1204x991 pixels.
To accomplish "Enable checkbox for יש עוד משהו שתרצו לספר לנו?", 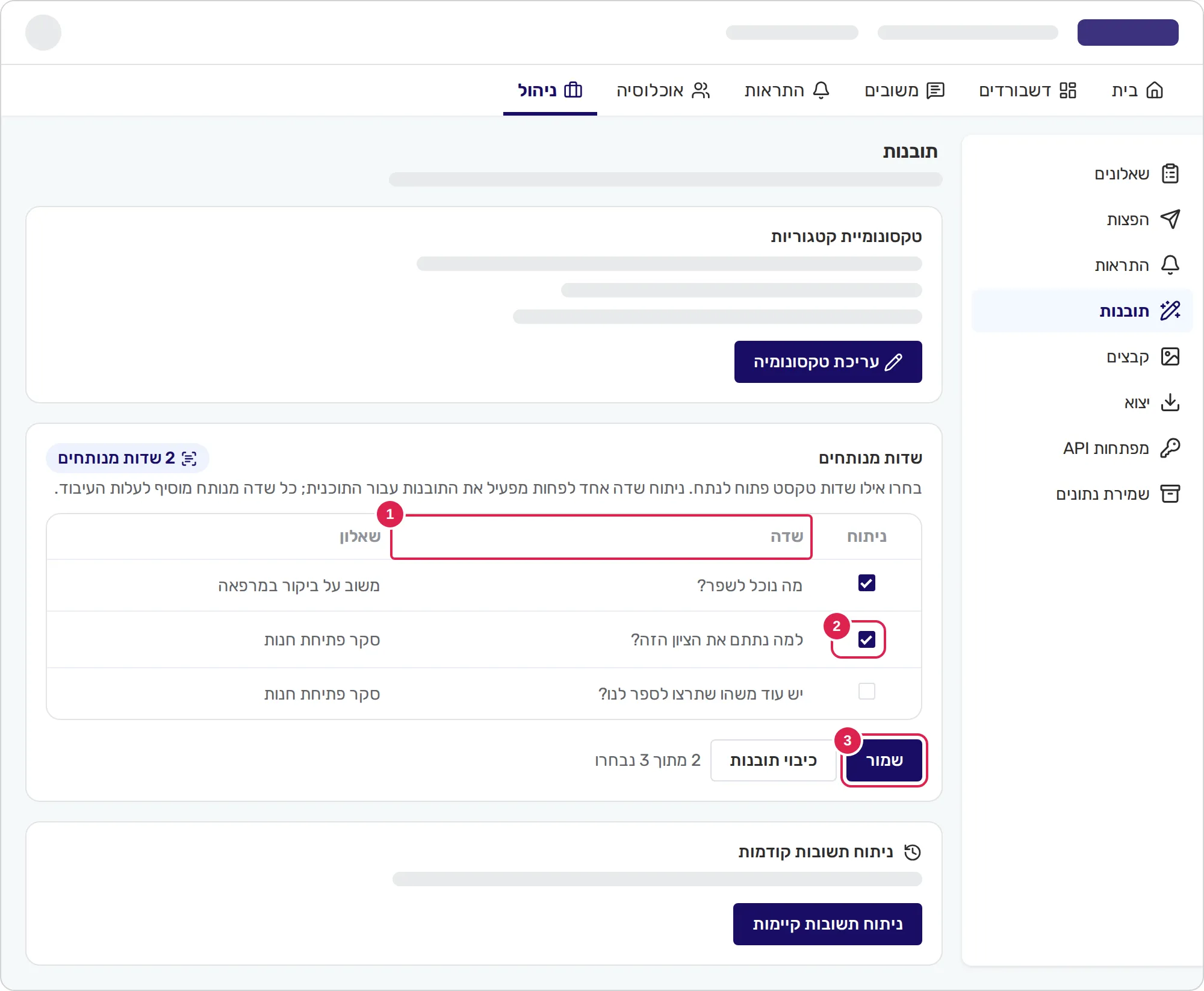I will coord(867,691).
